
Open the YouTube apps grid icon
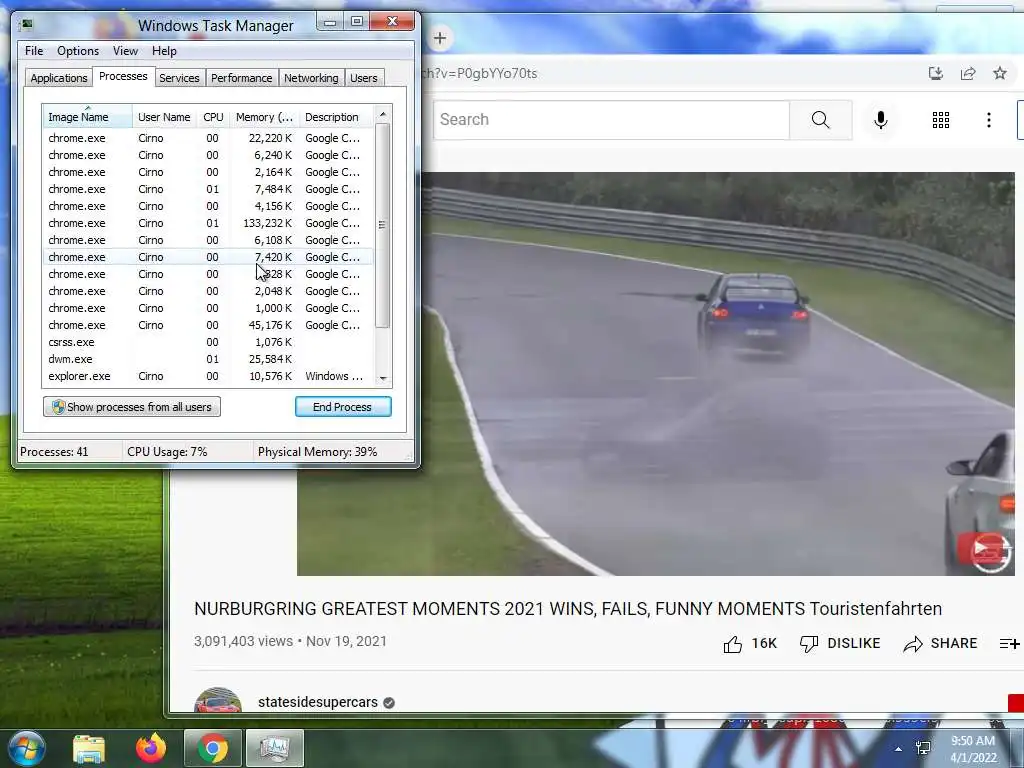point(940,120)
